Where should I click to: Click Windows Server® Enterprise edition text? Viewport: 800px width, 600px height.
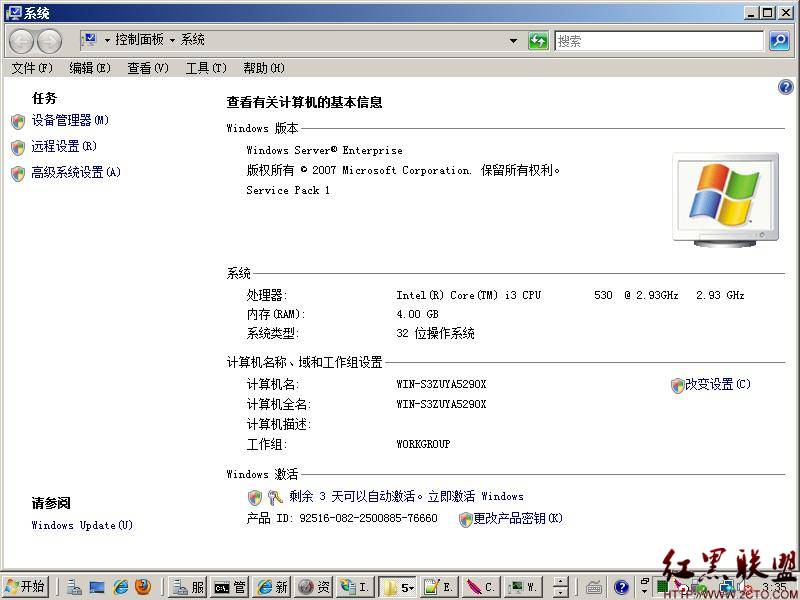pos(324,151)
